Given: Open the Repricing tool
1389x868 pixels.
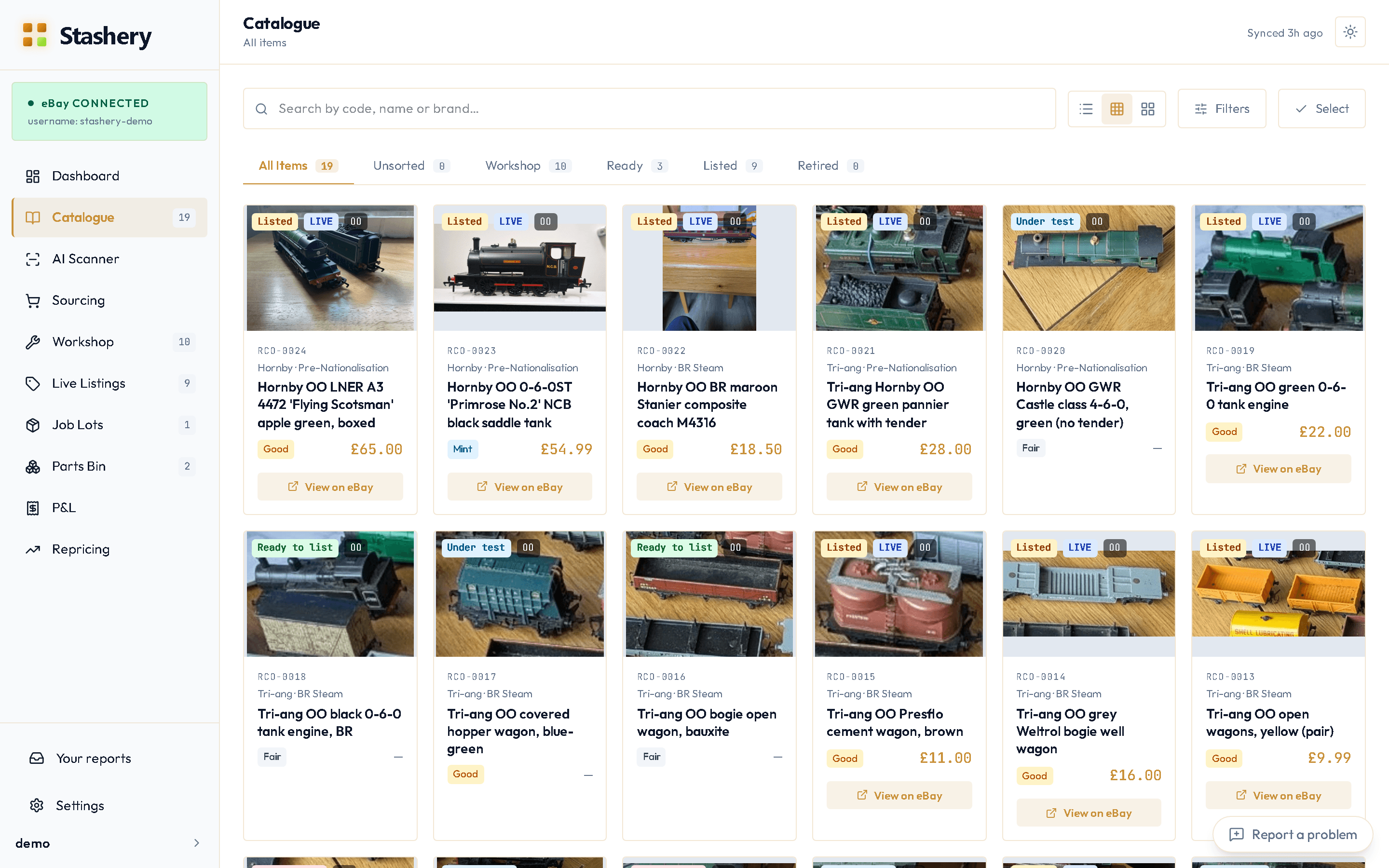Looking at the screenshot, I should click(x=109, y=549).
